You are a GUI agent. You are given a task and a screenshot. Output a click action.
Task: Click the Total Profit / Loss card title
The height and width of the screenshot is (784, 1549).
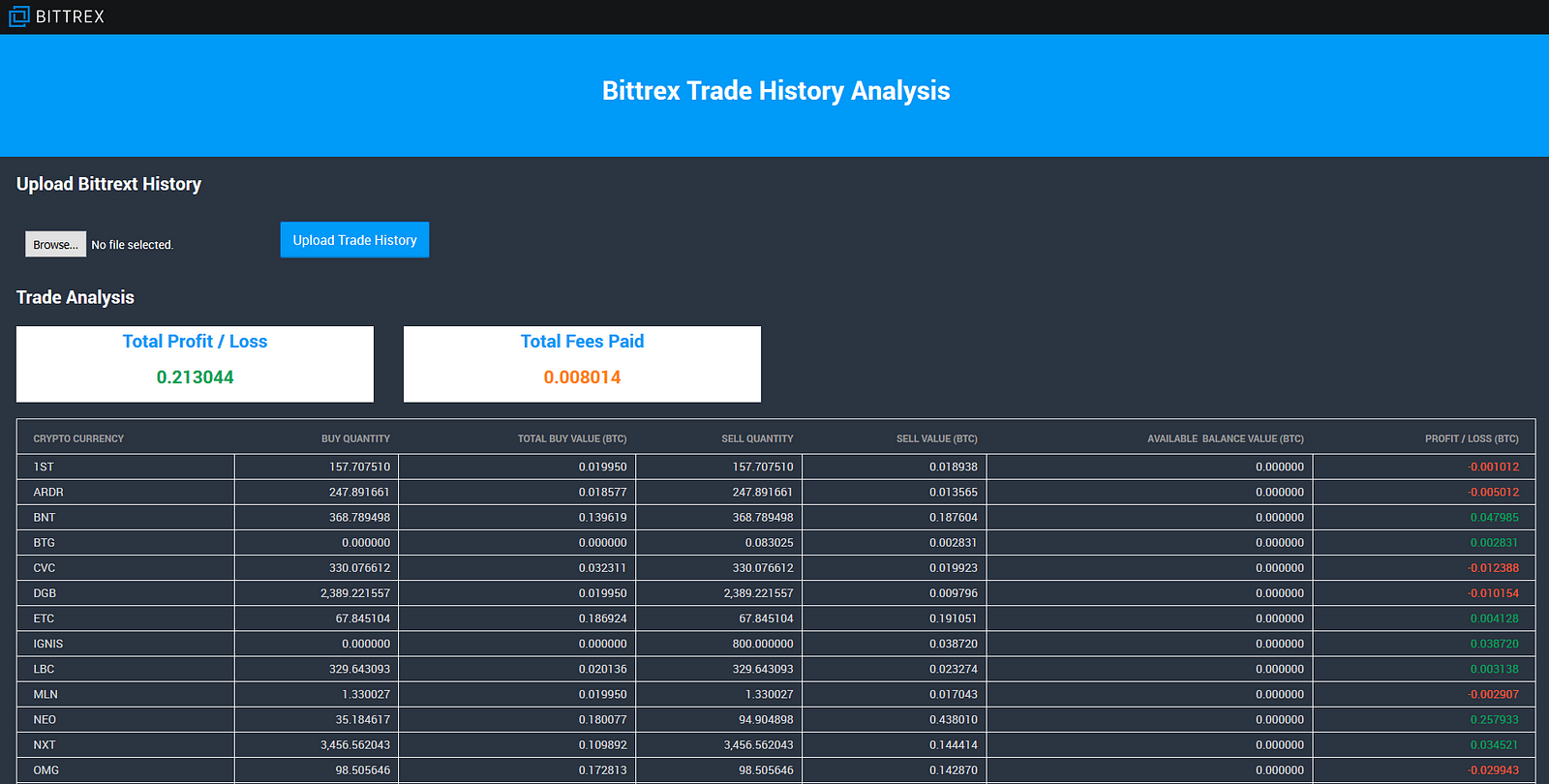click(195, 342)
